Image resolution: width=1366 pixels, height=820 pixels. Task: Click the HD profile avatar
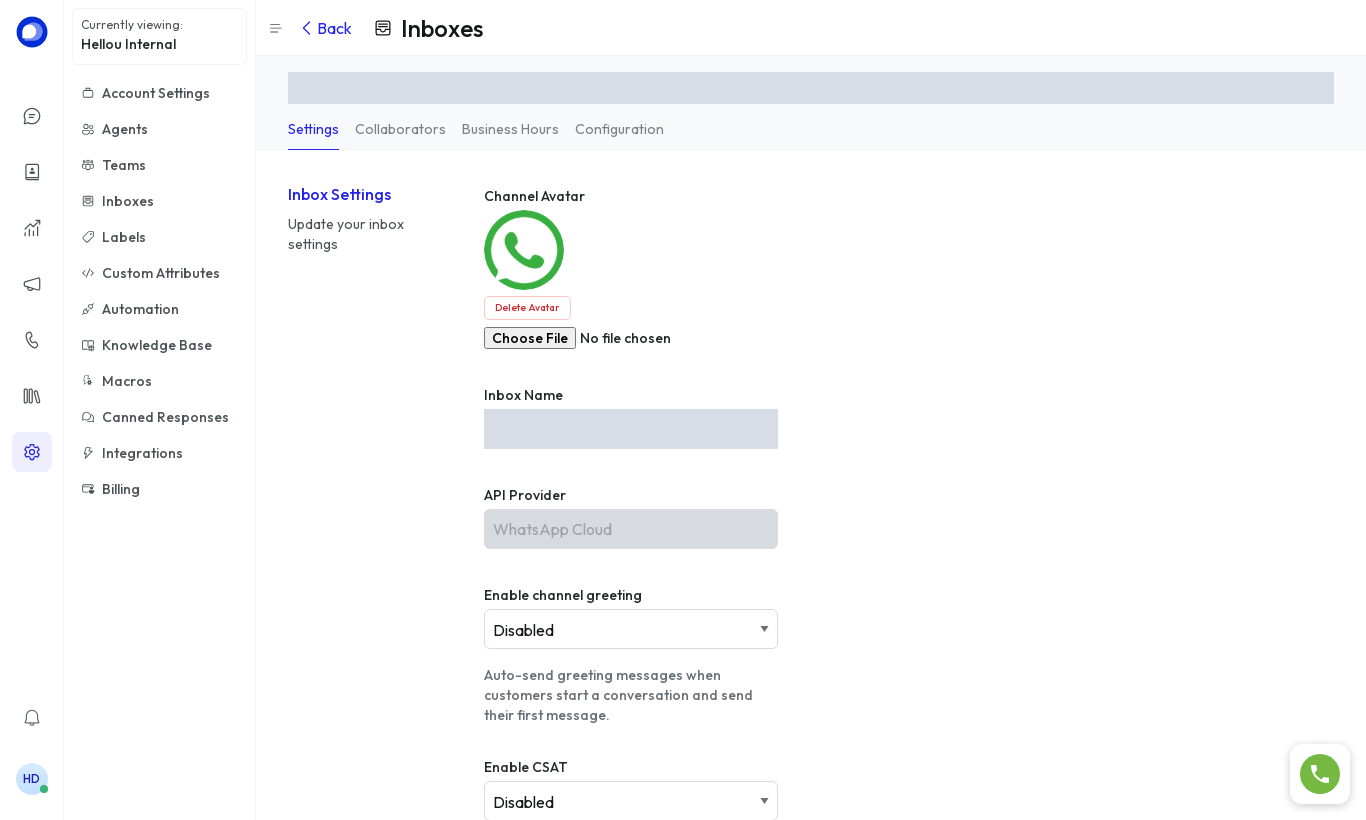pyautogui.click(x=32, y=779)
